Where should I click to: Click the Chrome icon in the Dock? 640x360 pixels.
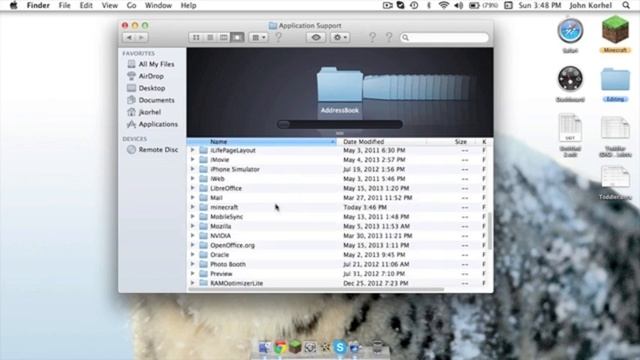tap(280, 347)
